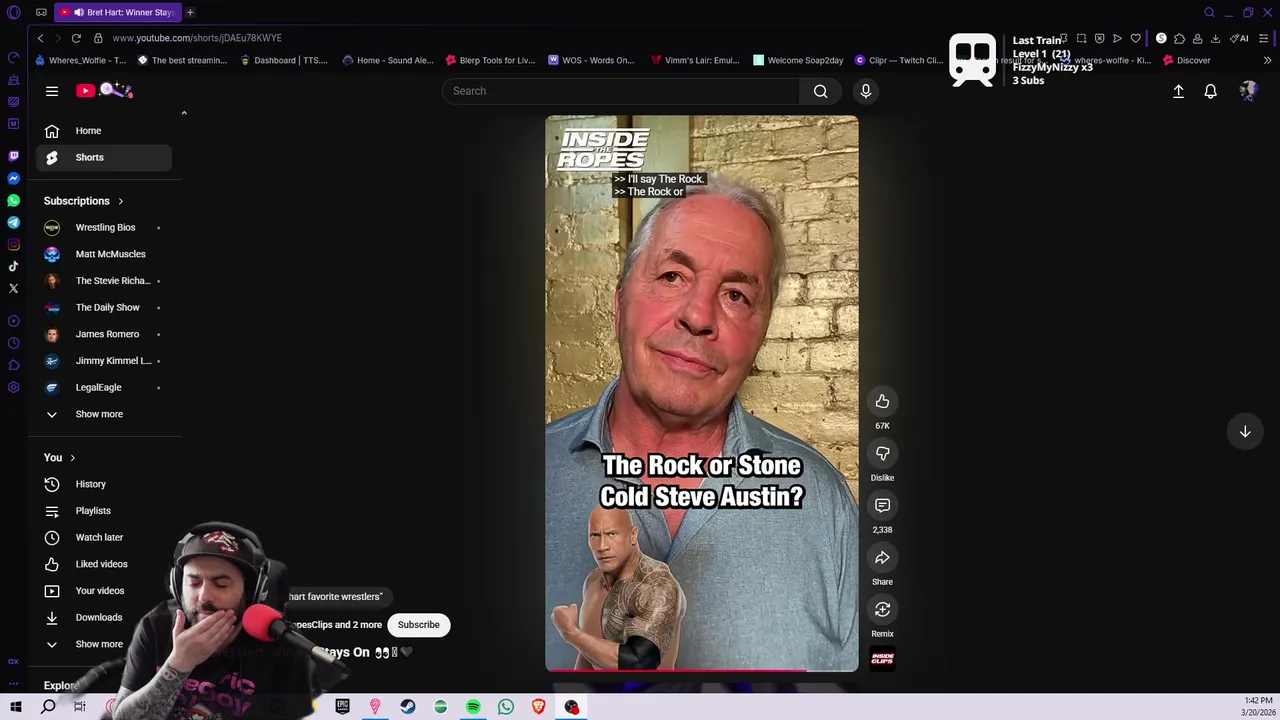
Task: Open Windows taskbar search
Action: [x=48, y=707]
